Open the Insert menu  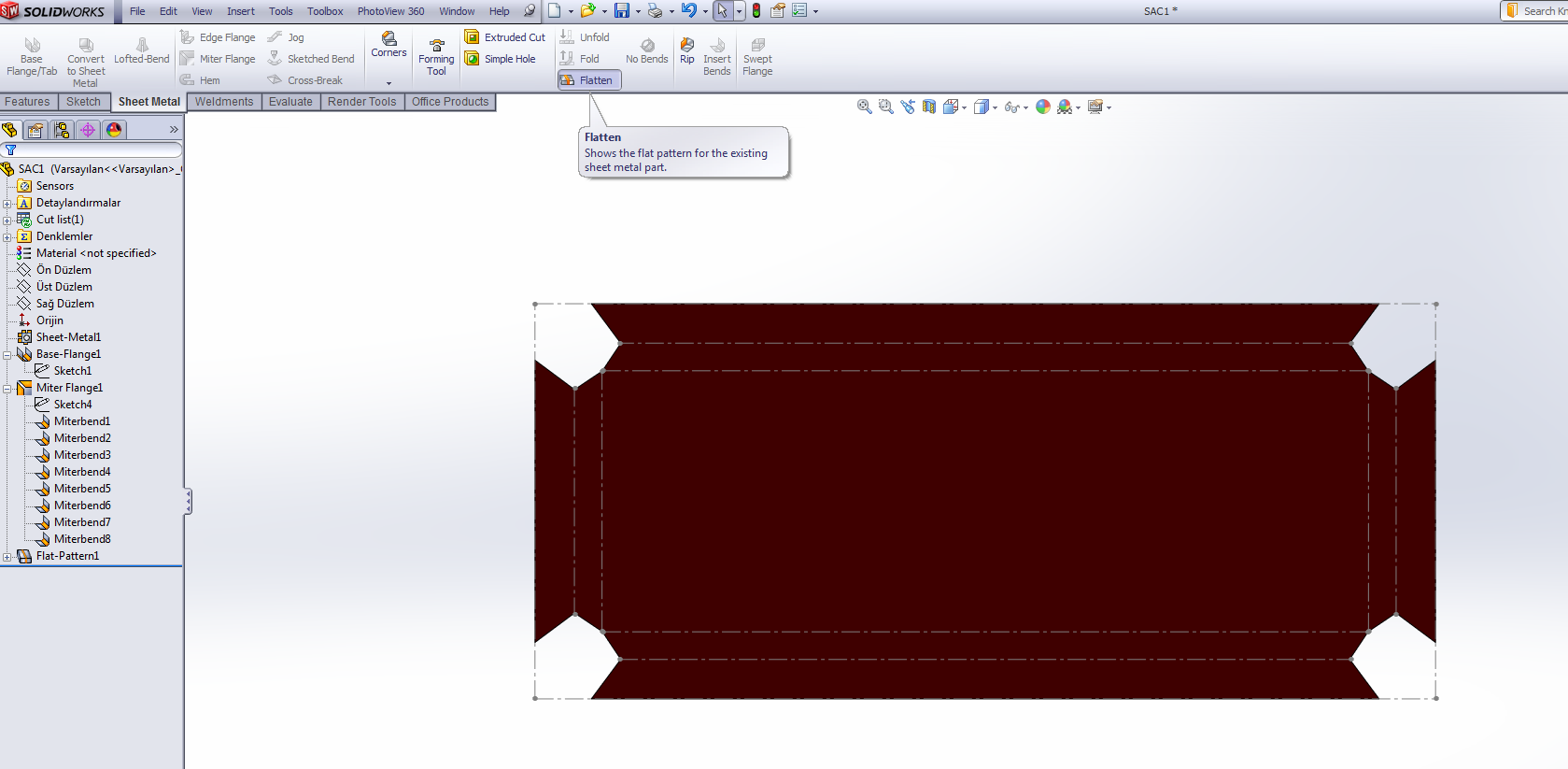click(240, 11)
